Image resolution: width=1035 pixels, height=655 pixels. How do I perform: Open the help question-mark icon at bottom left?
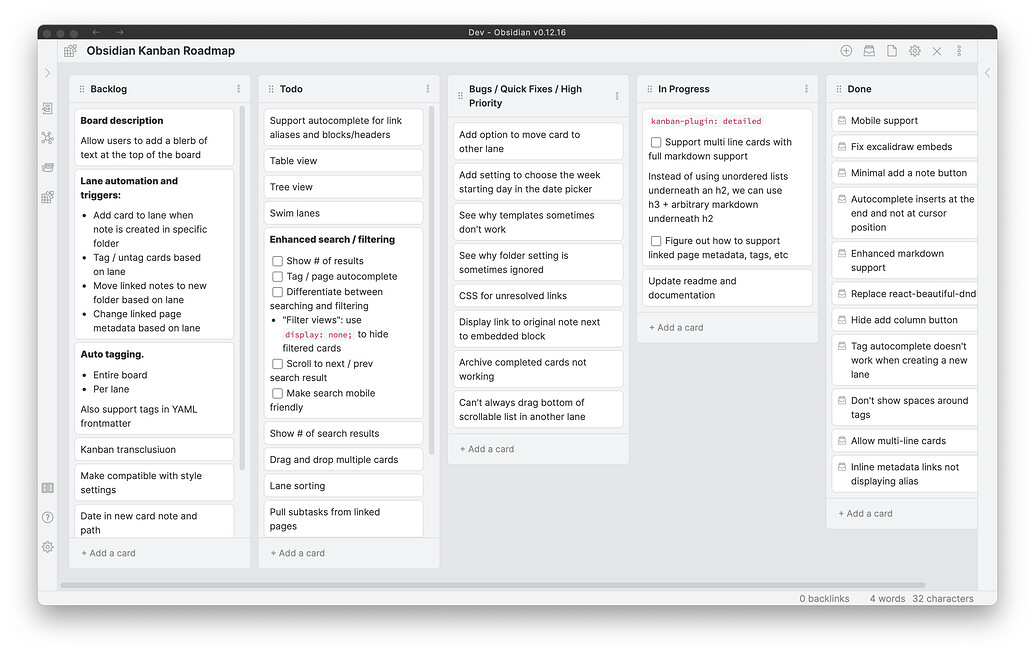point(47,518)
